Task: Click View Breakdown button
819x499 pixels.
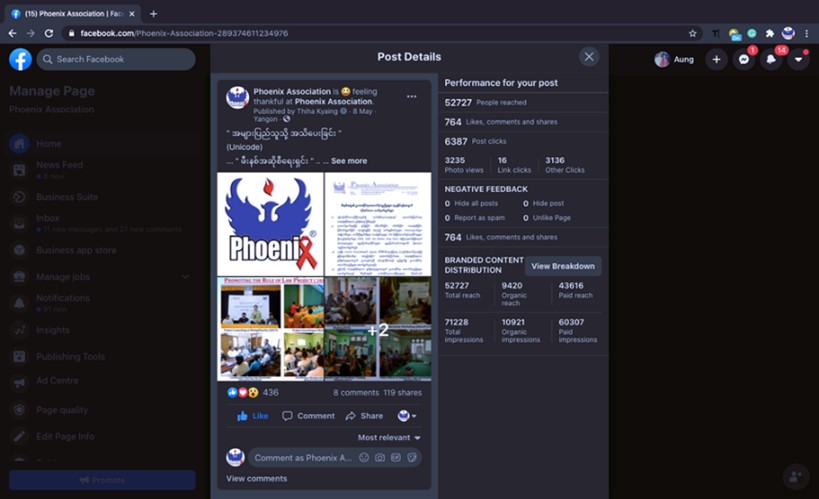Action: coord(563,266)
